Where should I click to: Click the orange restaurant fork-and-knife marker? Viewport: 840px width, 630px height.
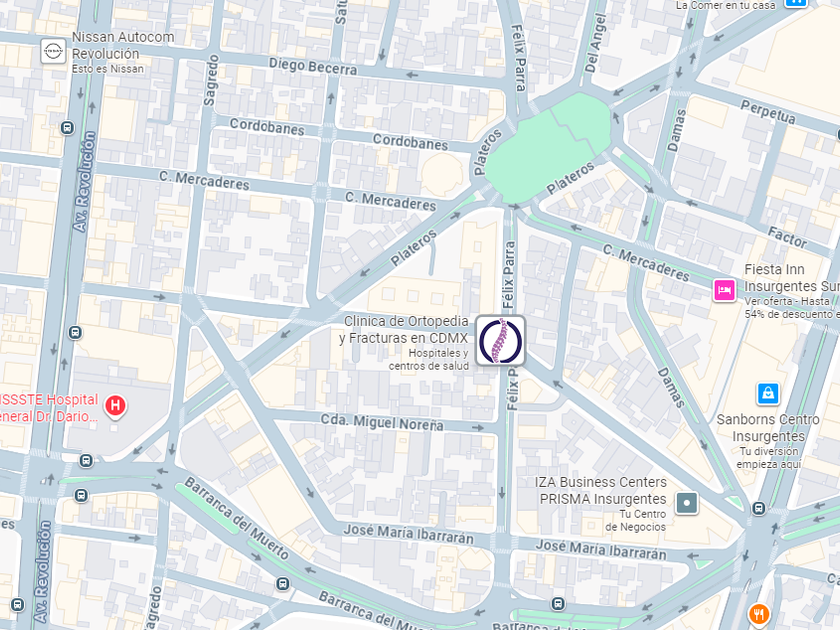click(x=759, y=614)
